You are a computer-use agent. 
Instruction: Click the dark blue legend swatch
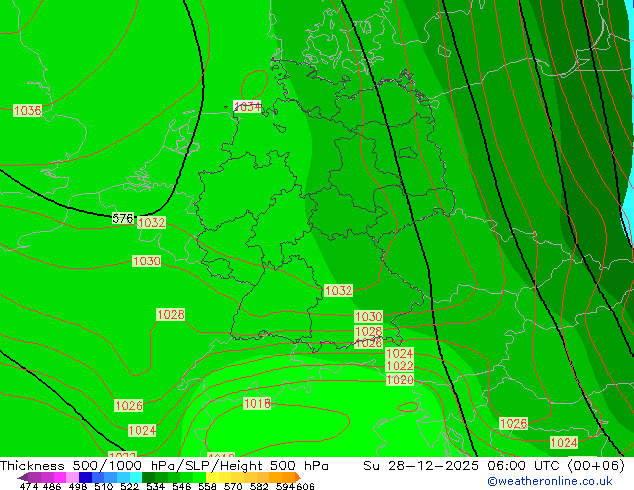(x=85, y=477)
